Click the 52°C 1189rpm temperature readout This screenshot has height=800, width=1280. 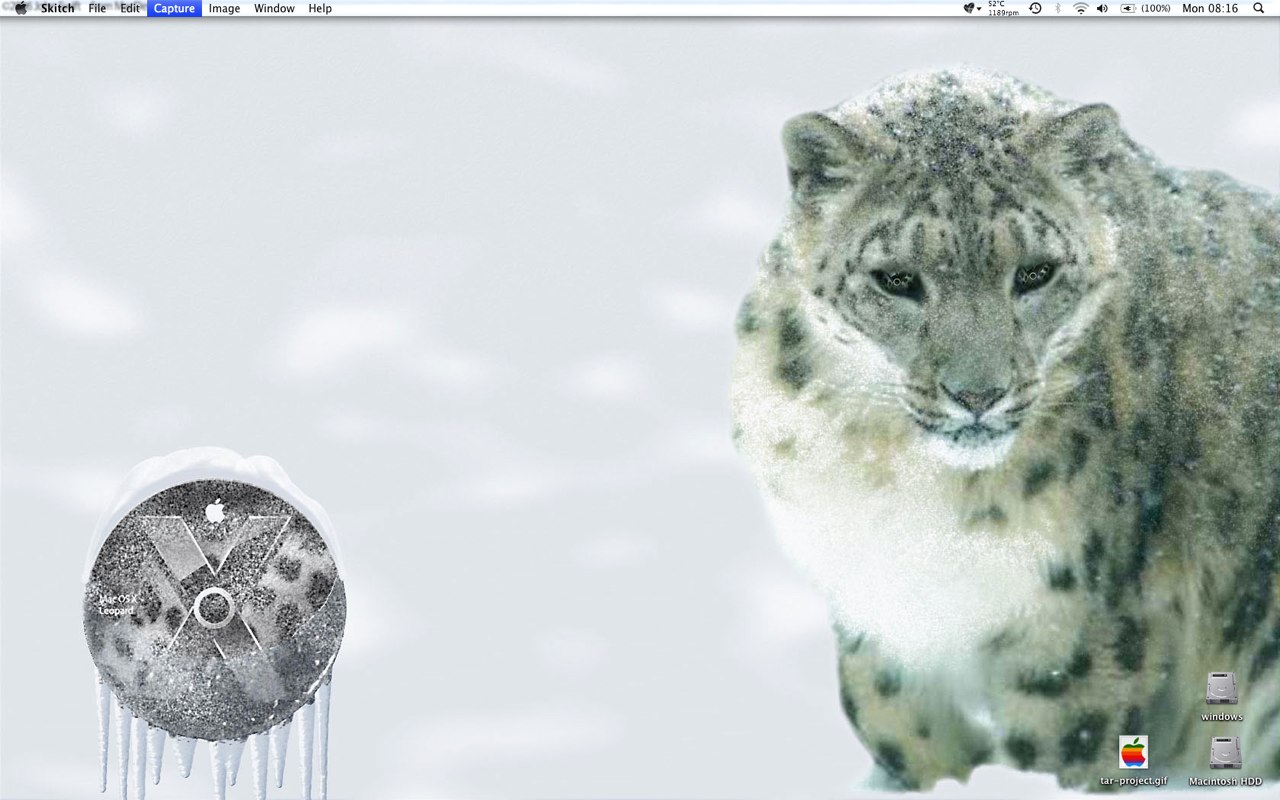coord(1003,8)
